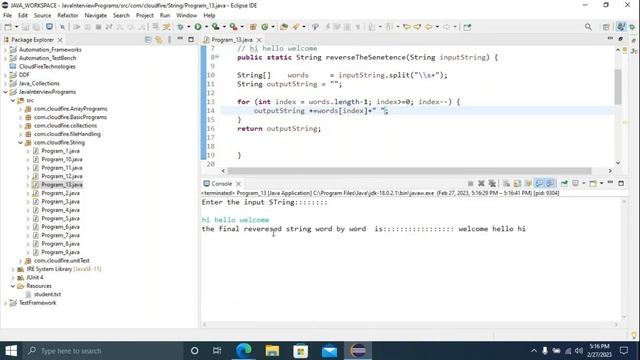Open the Open Console dropdown arrow
Image resolution: width=640 pixels, height=360 pixels.
pos(601,184)
